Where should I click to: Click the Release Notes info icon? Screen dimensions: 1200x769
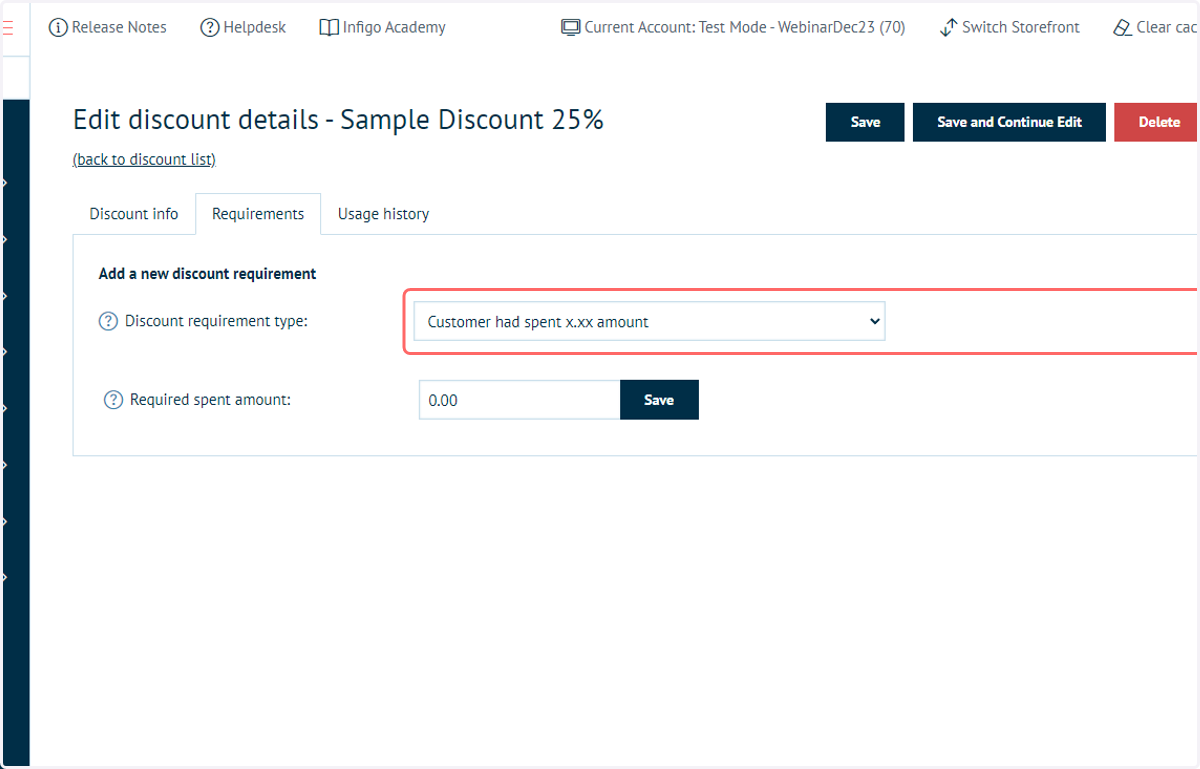[58, 27]
